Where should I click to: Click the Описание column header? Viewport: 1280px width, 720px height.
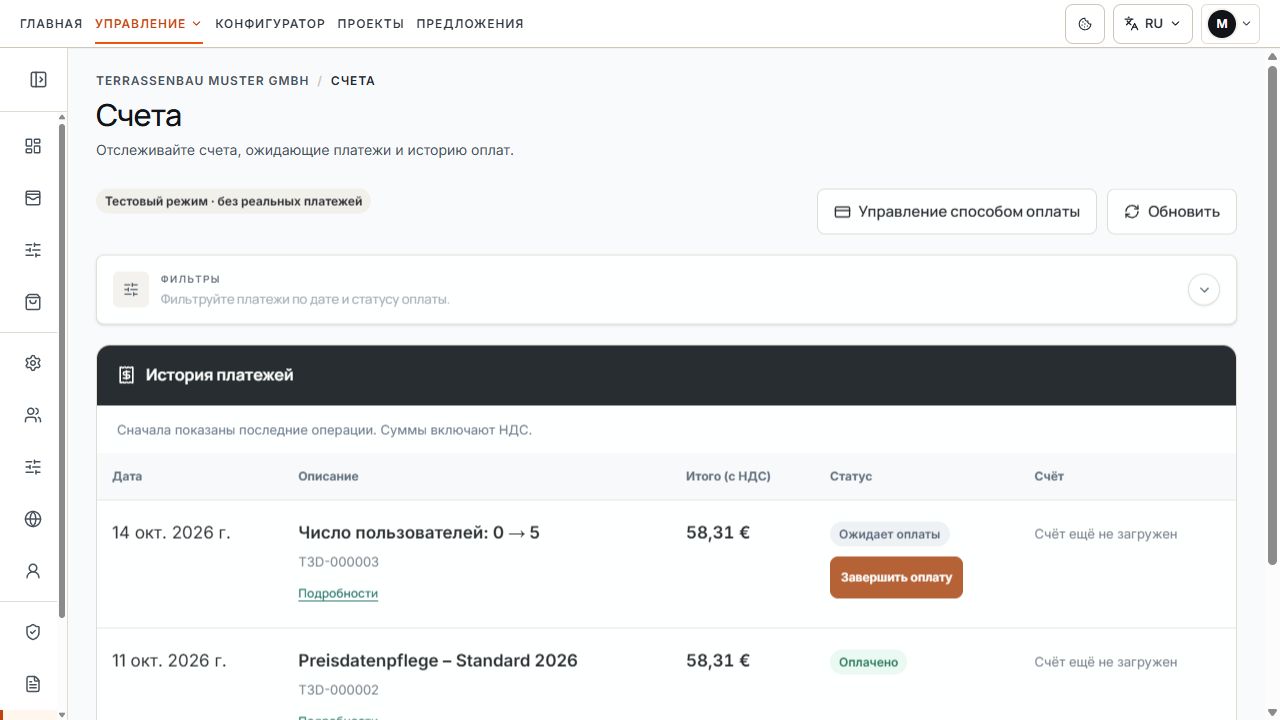click(x=328, y=476)
